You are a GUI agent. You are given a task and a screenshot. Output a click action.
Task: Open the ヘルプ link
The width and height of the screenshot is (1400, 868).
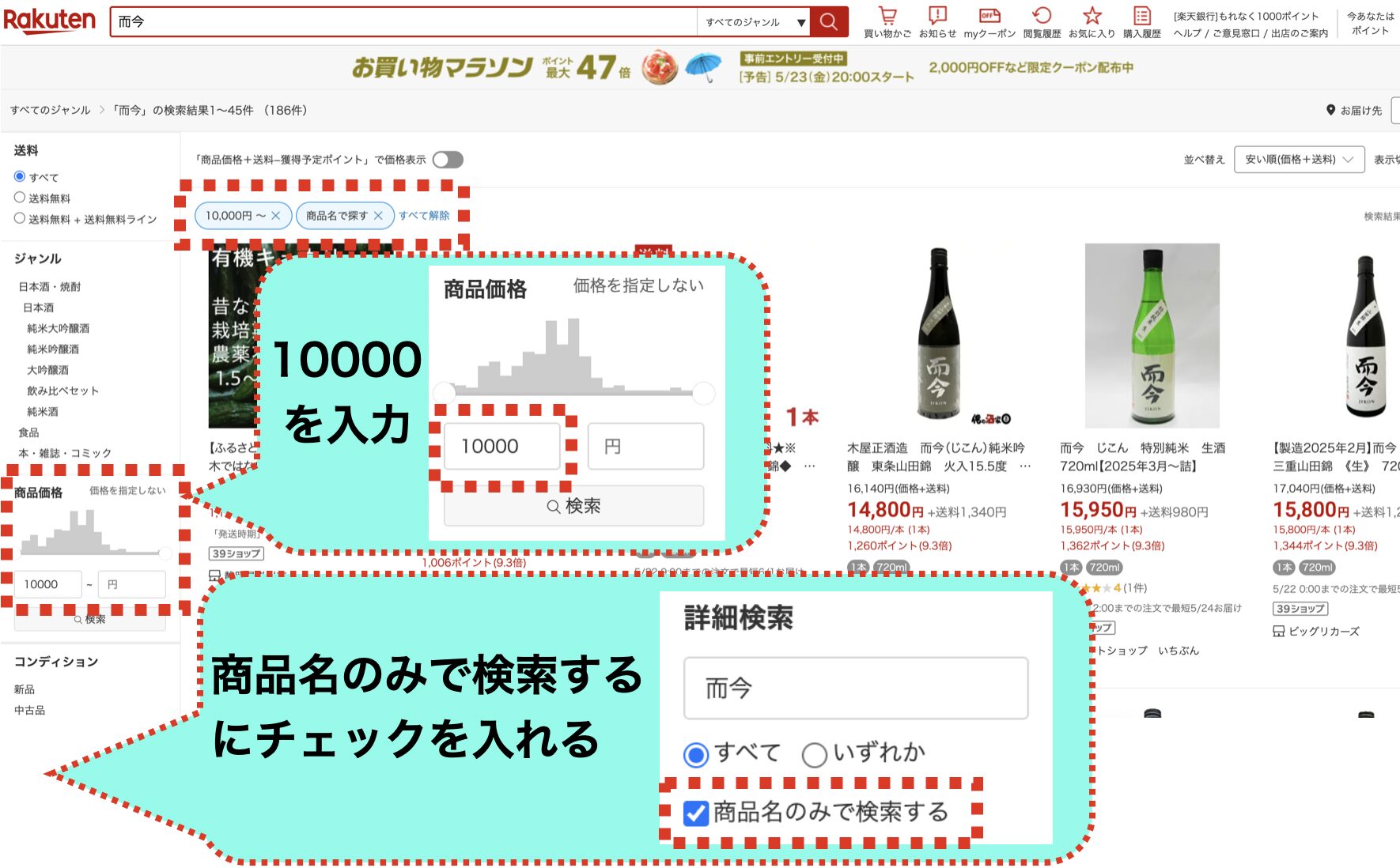click(1186, 33)
